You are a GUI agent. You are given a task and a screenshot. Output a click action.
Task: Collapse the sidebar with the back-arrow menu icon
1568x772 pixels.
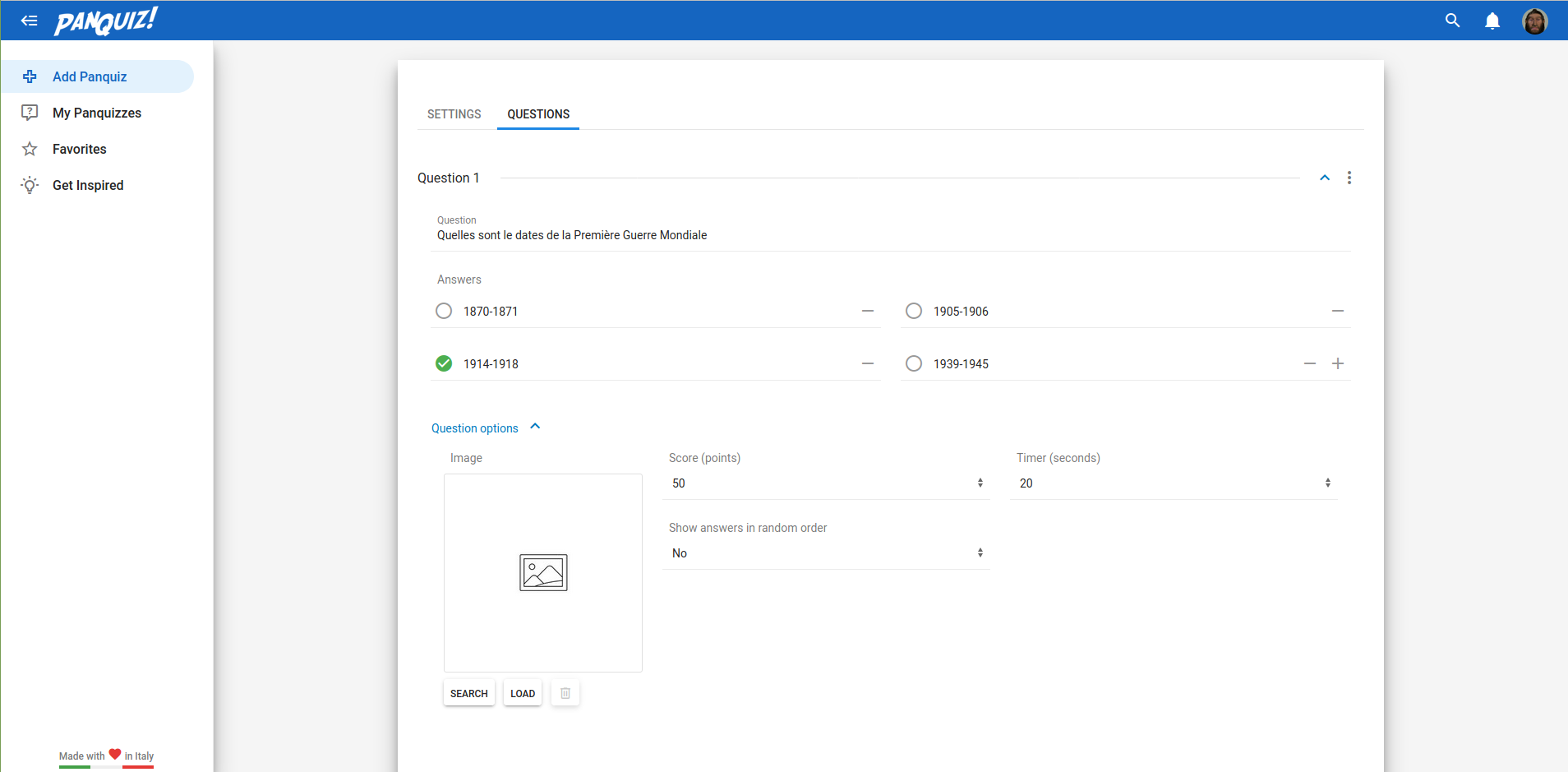click(30, 21)
